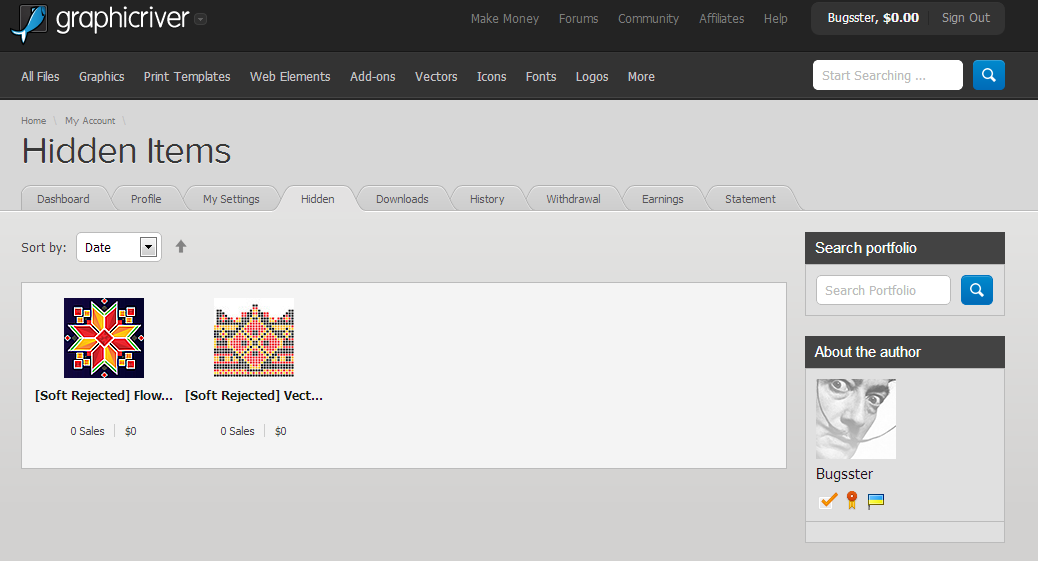Go to the Home breadcrumb
The image size is (1038, 561).
coord(33,121)
